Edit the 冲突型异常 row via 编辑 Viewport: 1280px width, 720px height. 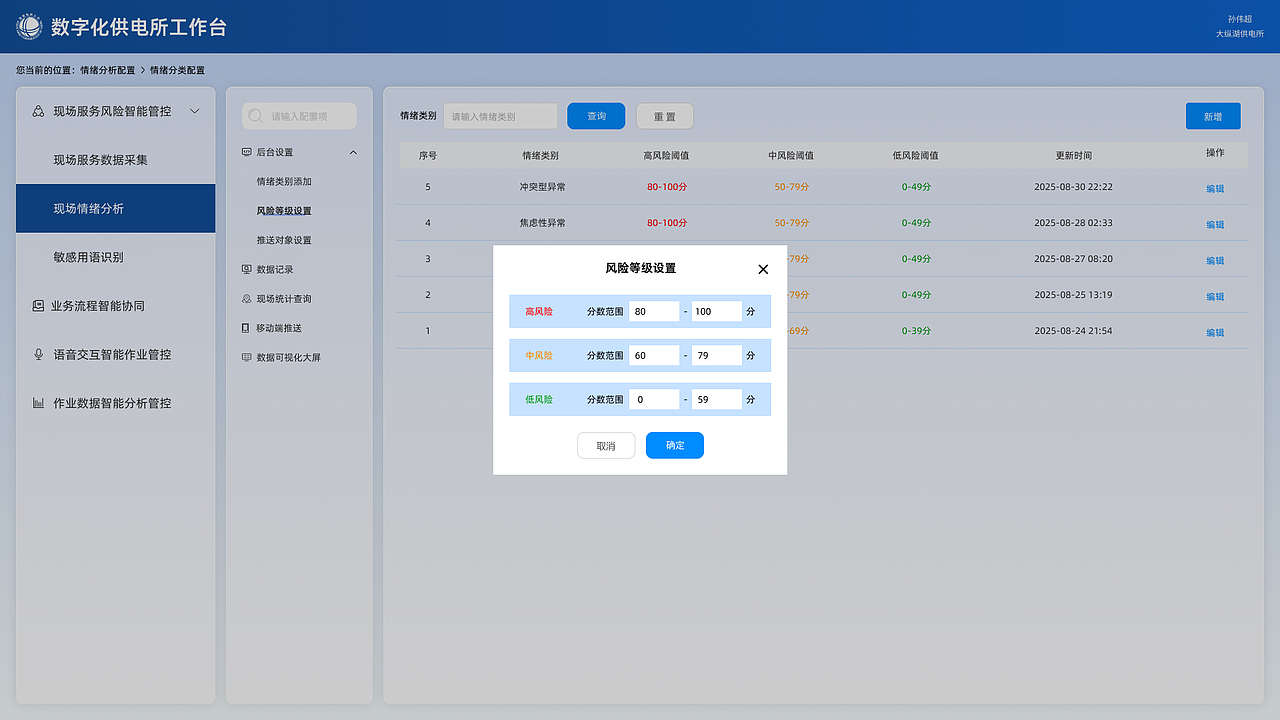point(1215,188)
